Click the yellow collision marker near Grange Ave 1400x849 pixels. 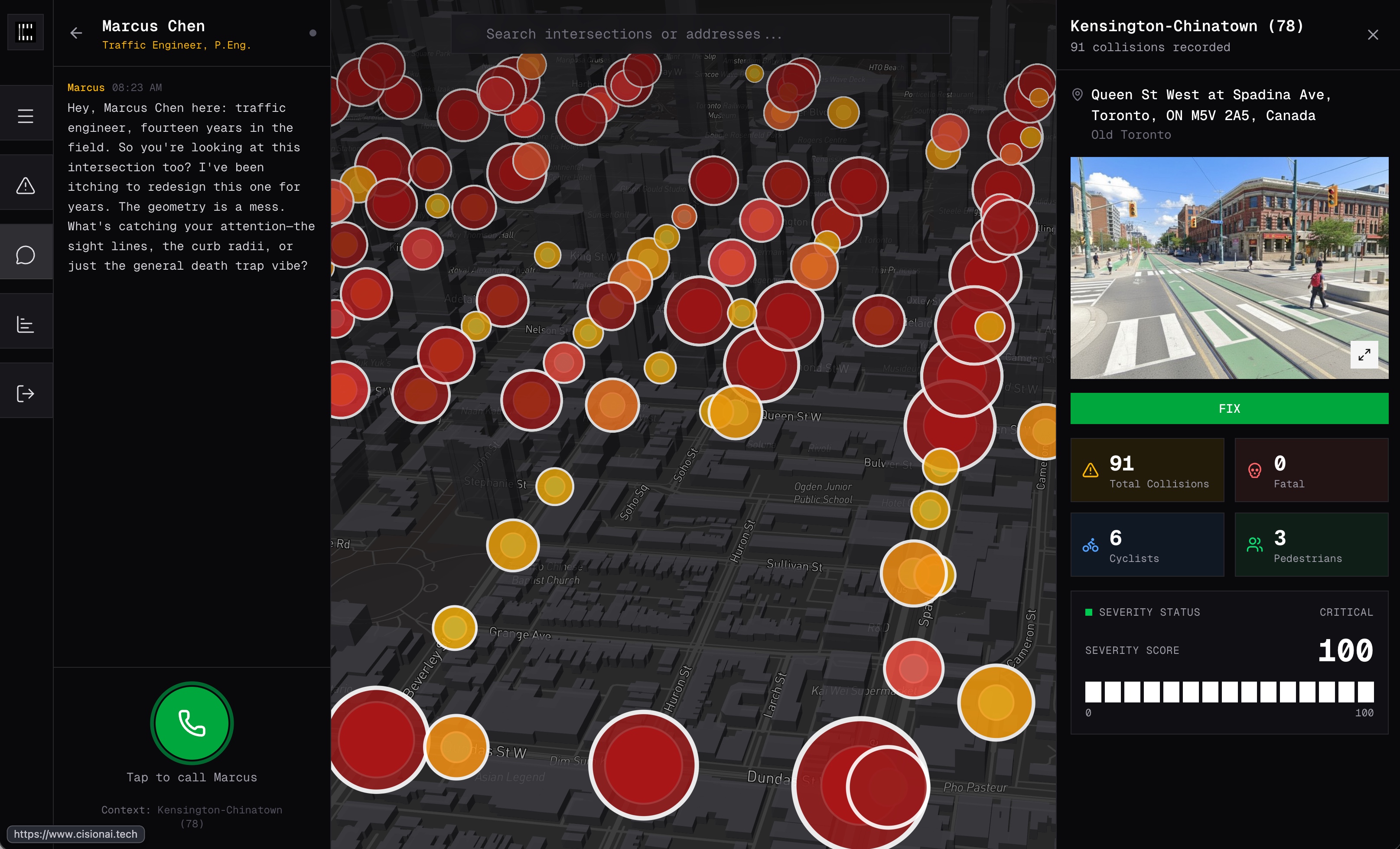tap(455, 628)
